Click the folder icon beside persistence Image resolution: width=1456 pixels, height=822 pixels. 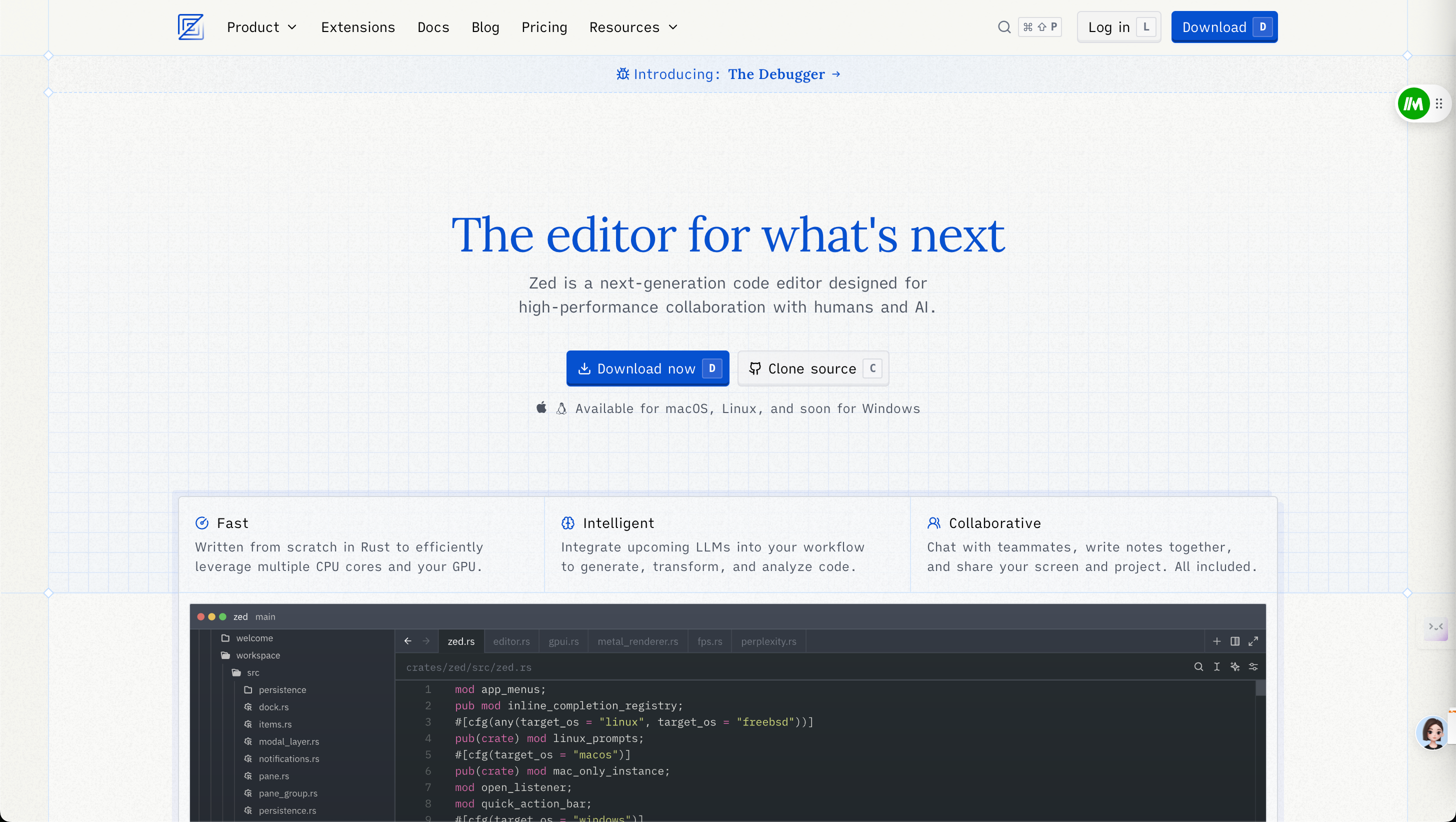coord(248,689)
